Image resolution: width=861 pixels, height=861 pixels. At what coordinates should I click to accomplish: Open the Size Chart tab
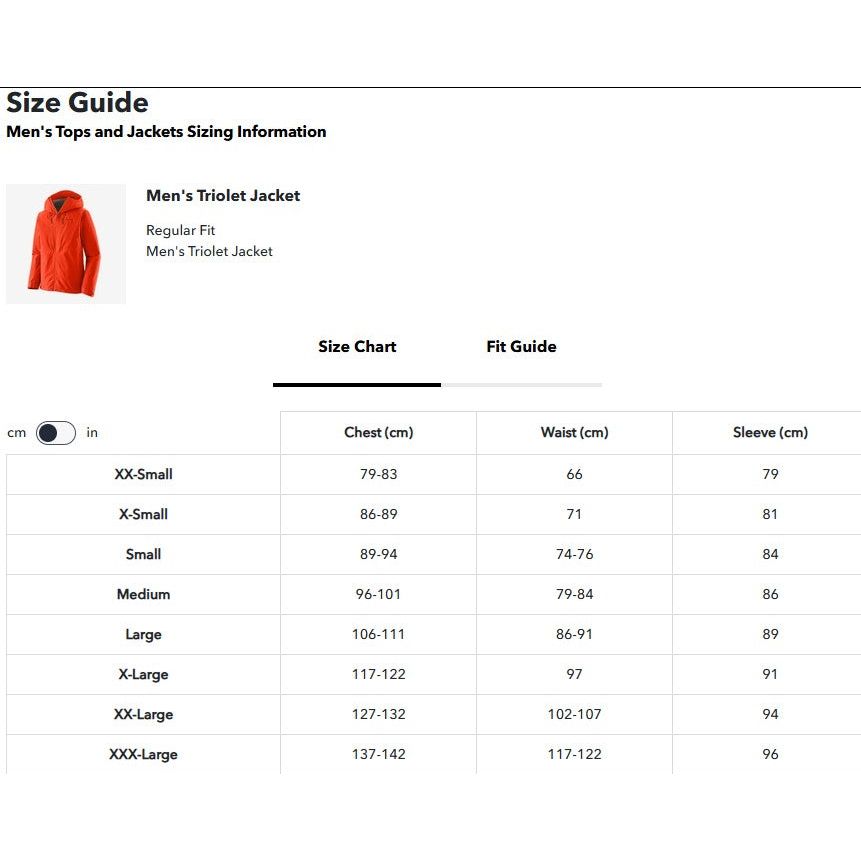pyautogui.click(x=357, y=347)
